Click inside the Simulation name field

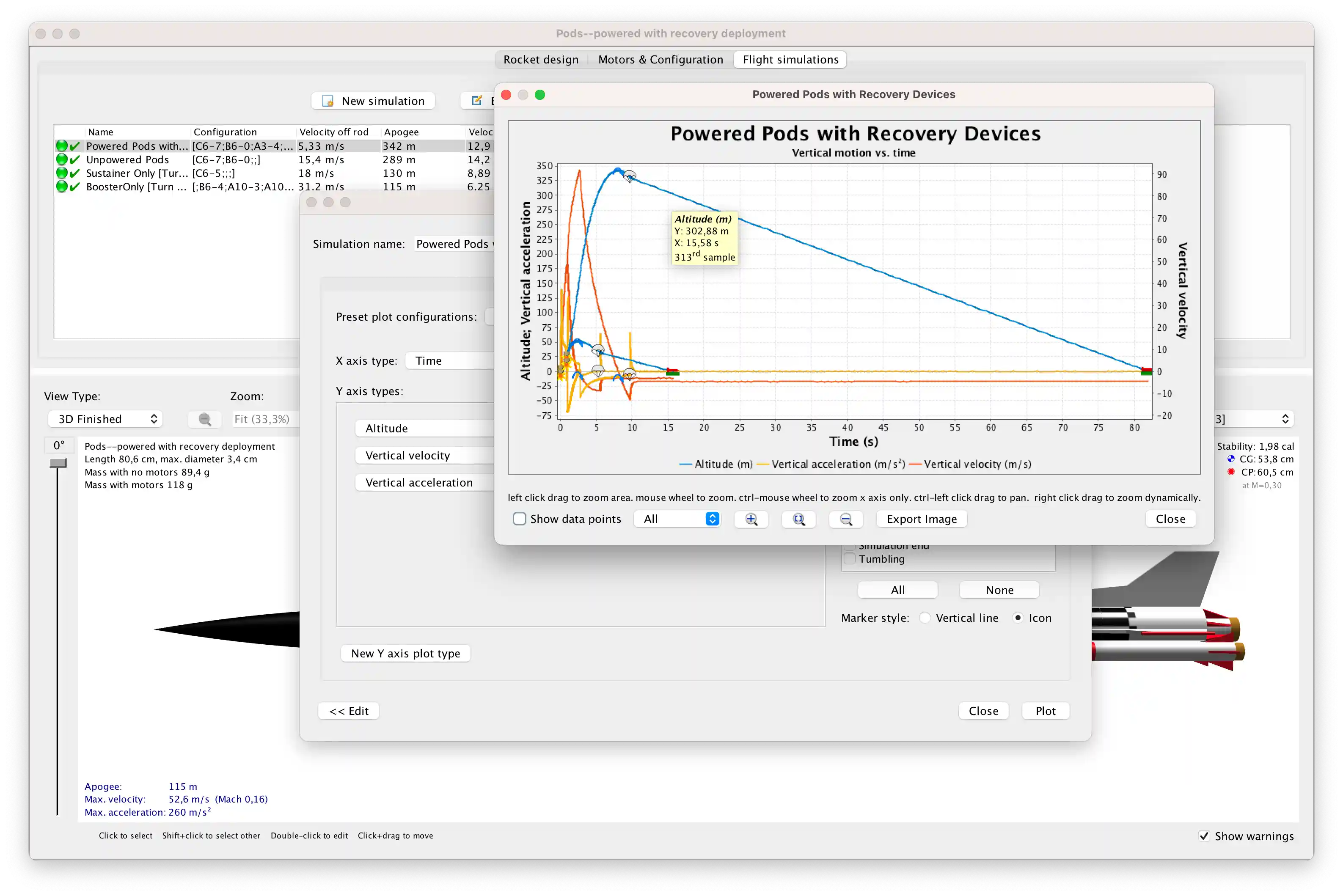click(x=454, y=244)
